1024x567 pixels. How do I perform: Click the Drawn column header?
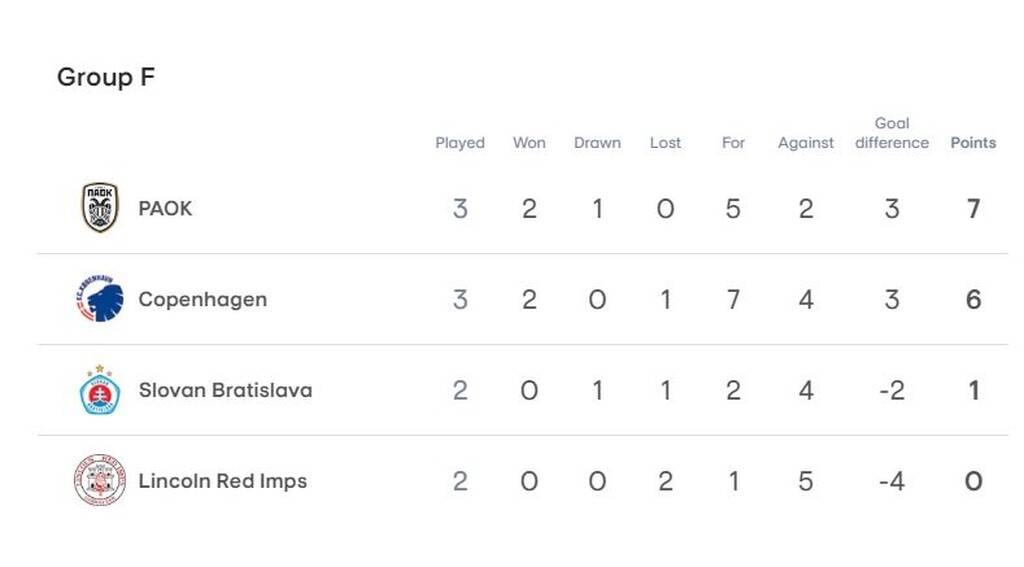pyautogui.click(x=597, y=143)
